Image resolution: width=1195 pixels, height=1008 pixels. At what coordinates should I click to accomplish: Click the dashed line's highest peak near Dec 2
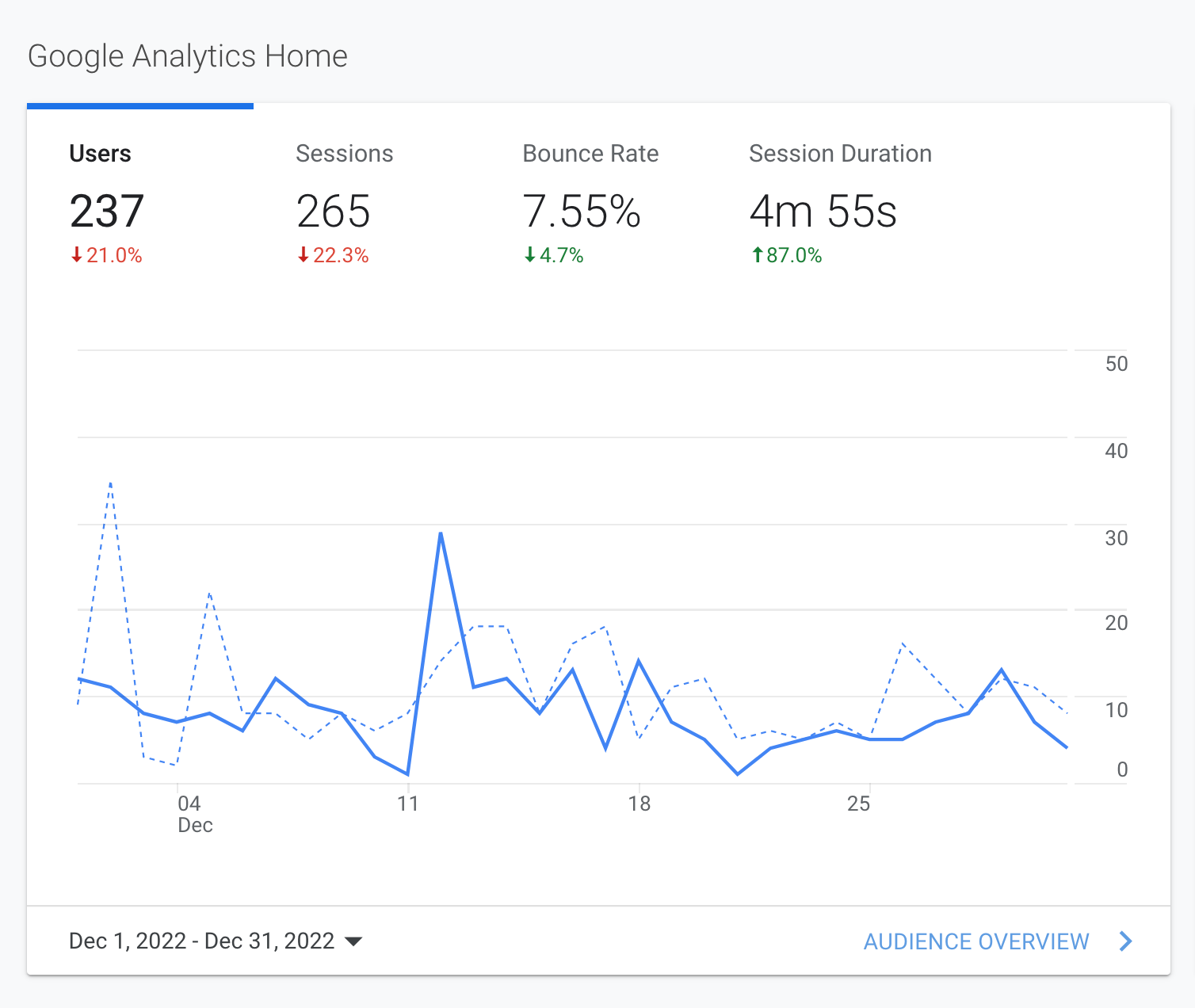(110, 482)
